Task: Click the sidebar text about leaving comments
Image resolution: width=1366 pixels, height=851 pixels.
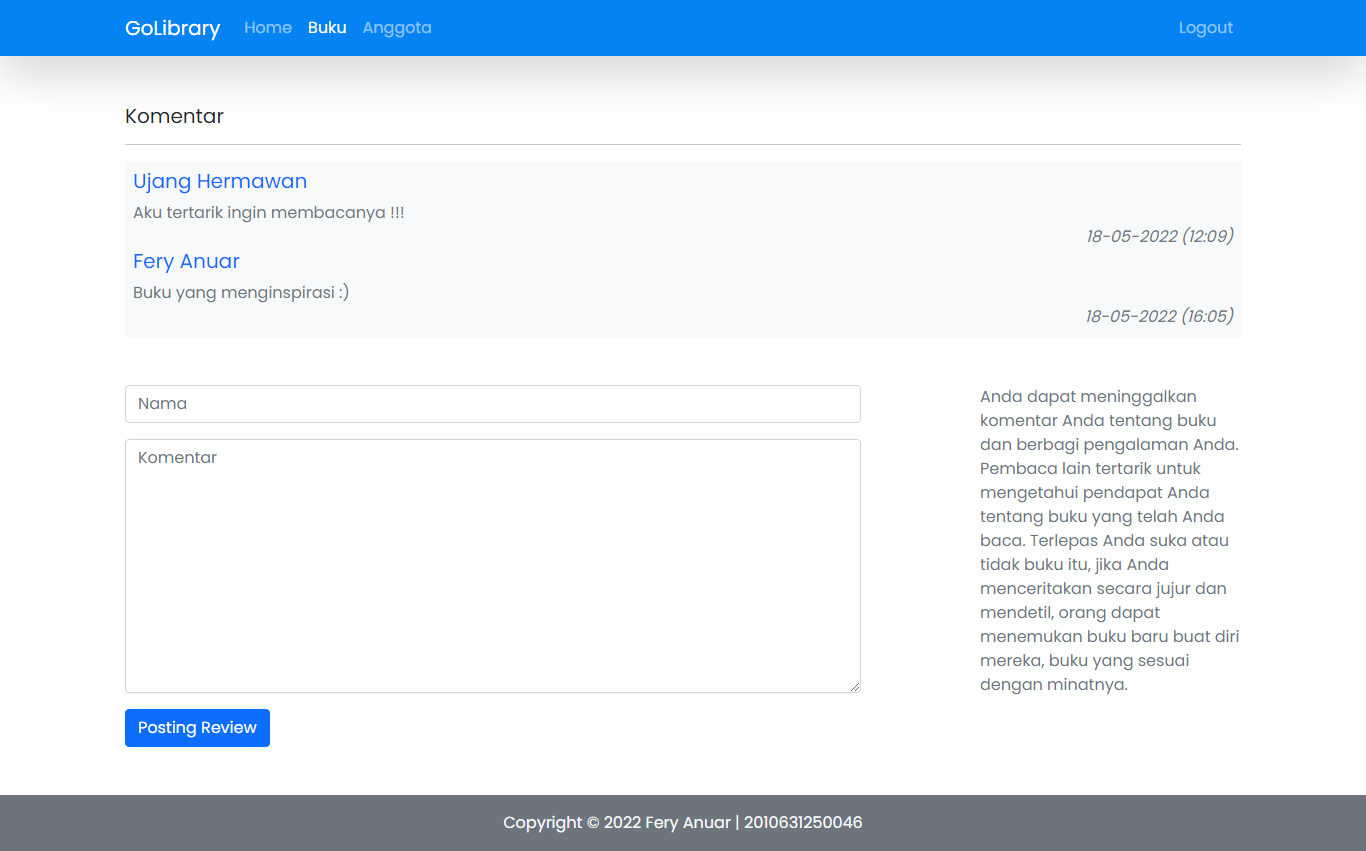Action: (x=1108, y=540)
